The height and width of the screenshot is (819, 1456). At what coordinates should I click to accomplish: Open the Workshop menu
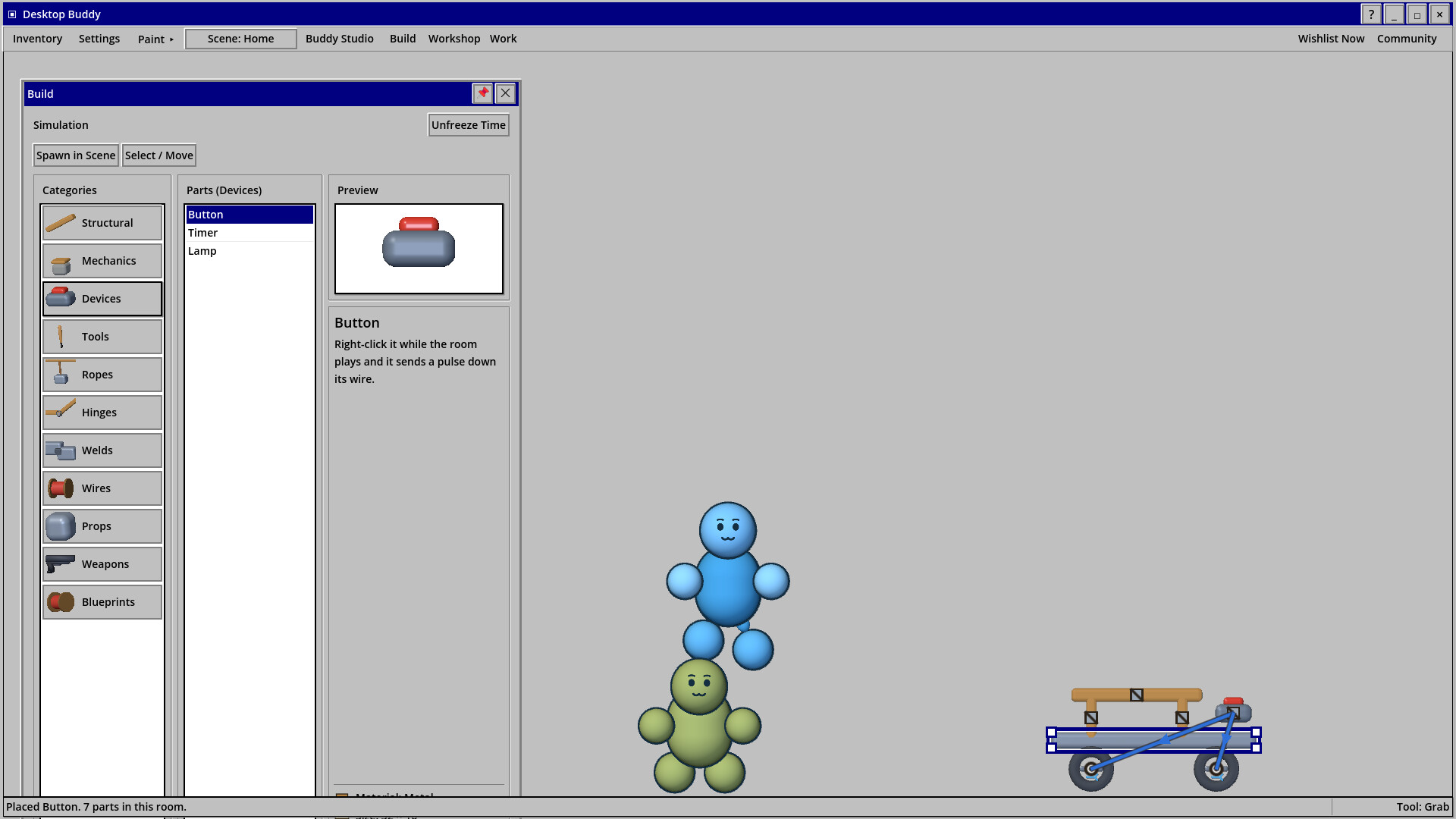454,39
